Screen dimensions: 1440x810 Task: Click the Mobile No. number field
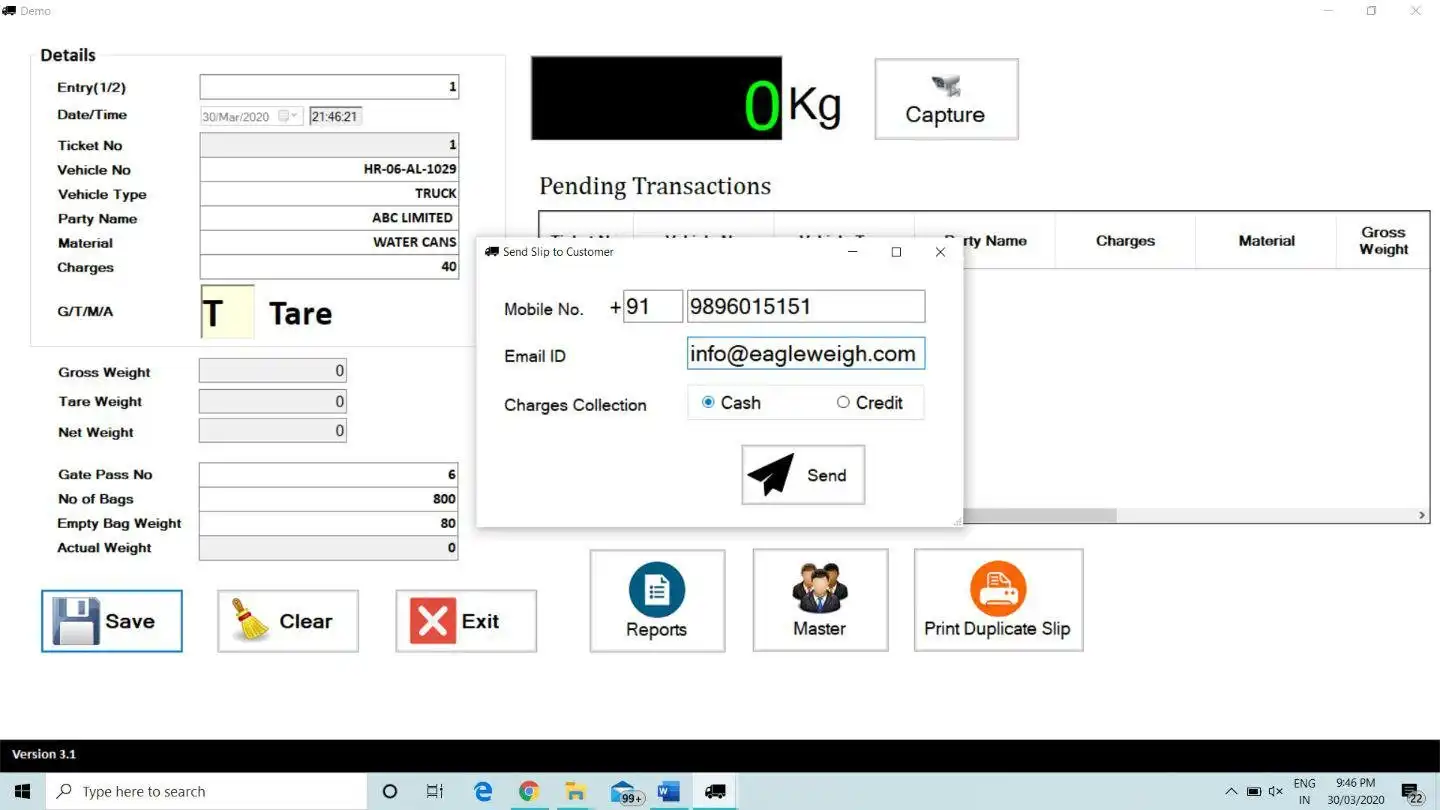tap(806, 306)
